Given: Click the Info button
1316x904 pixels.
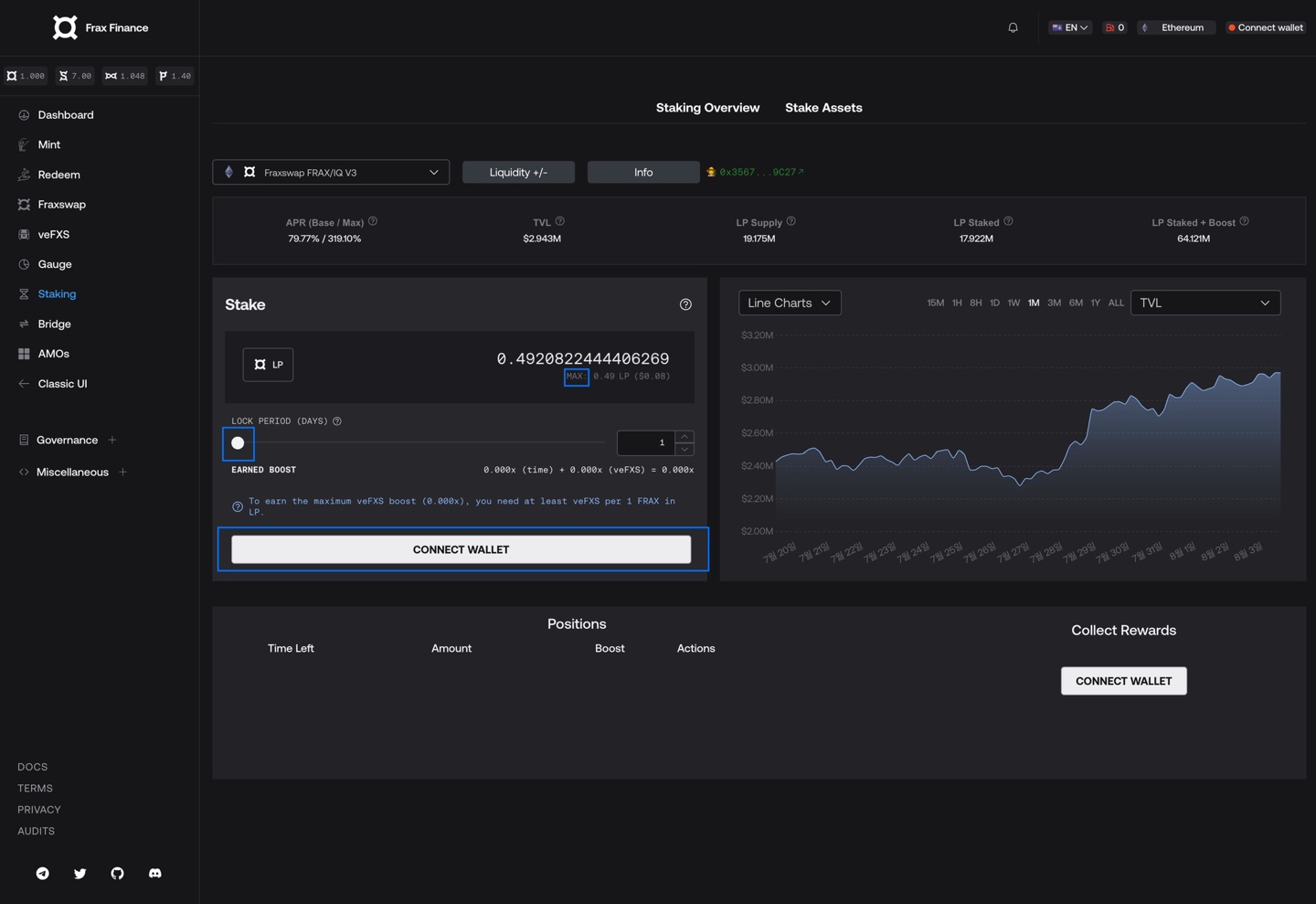Looking at the screenshot, I should click(643, 173).
